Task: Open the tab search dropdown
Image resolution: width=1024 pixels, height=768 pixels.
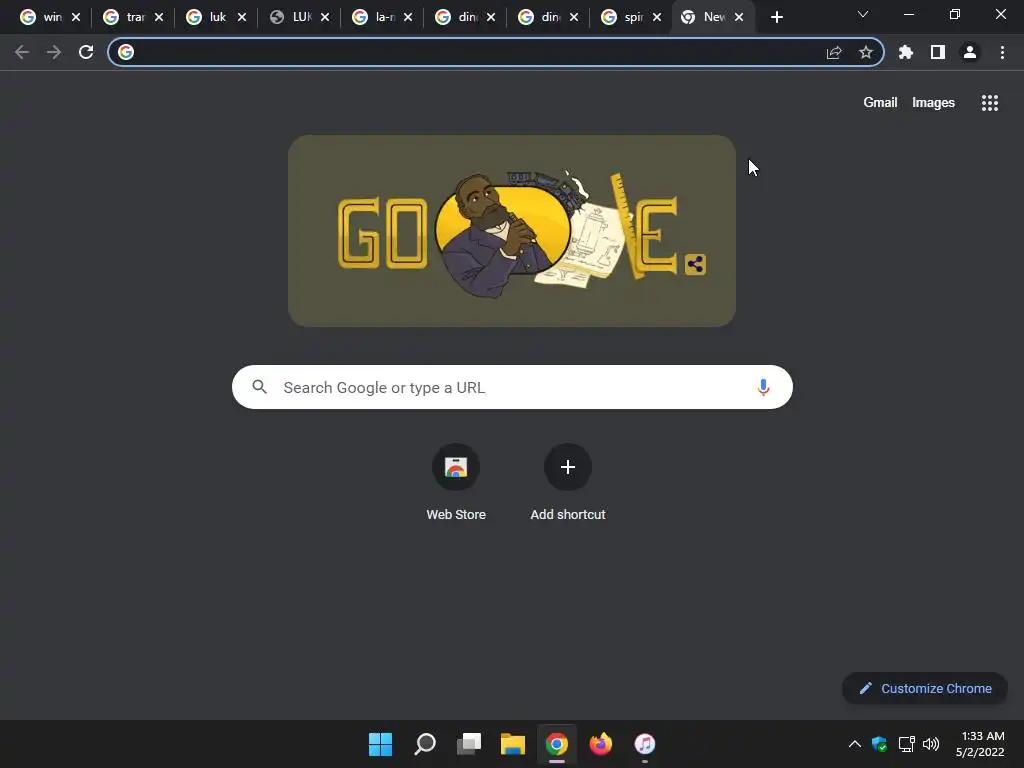Action: coord(863,14)
